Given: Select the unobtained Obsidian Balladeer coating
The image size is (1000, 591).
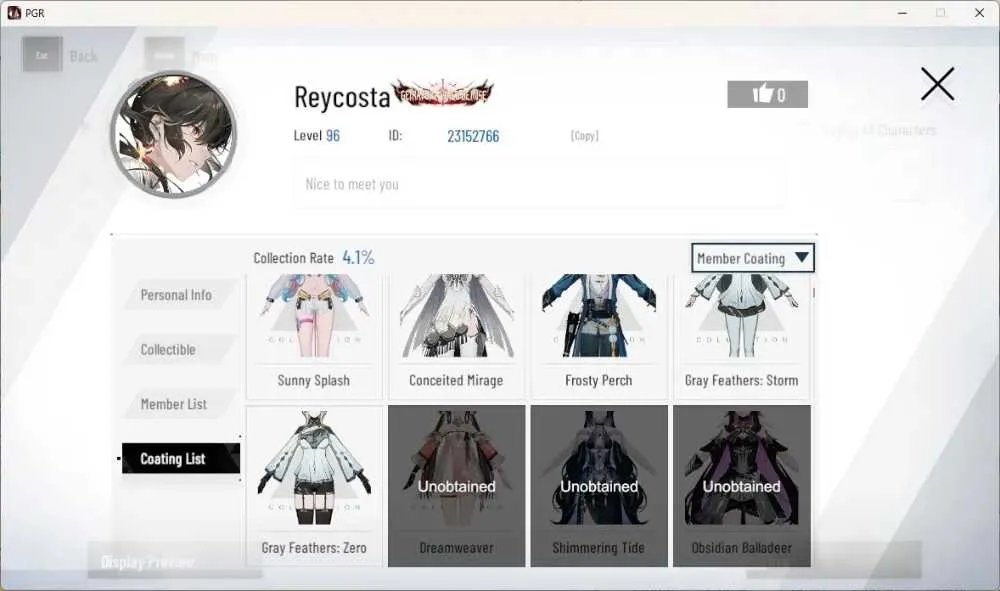Looking at the screenshot, I should [x=742, y=486].
